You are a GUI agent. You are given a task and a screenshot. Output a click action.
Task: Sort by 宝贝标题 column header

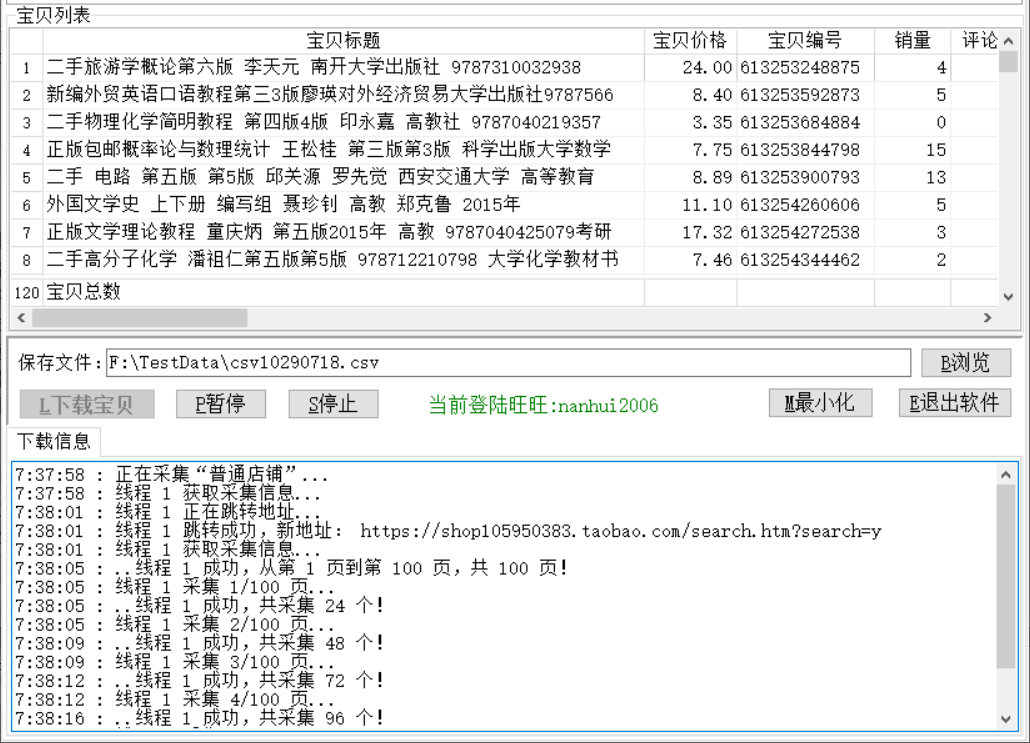343,41
